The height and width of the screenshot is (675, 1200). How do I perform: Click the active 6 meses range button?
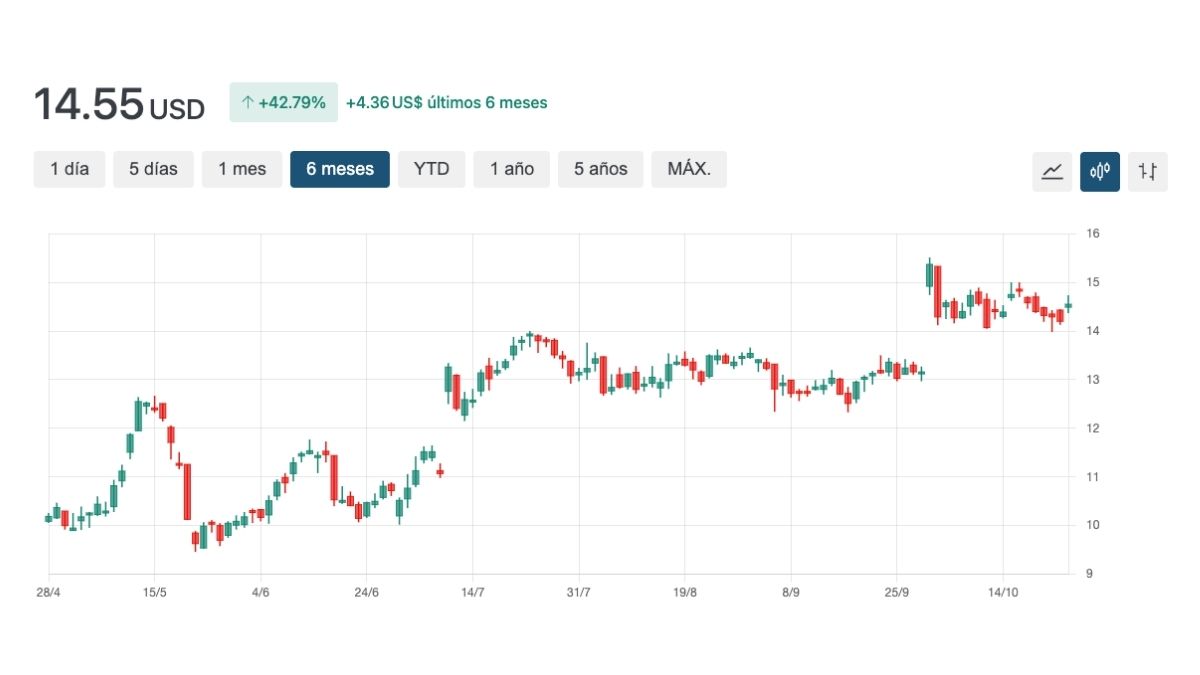tap(340, 169)
